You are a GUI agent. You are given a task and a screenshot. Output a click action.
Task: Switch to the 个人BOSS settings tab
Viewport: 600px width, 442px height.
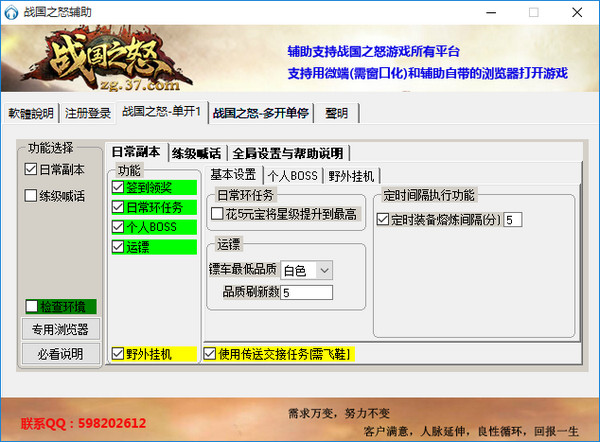click(x=293, y=176)
